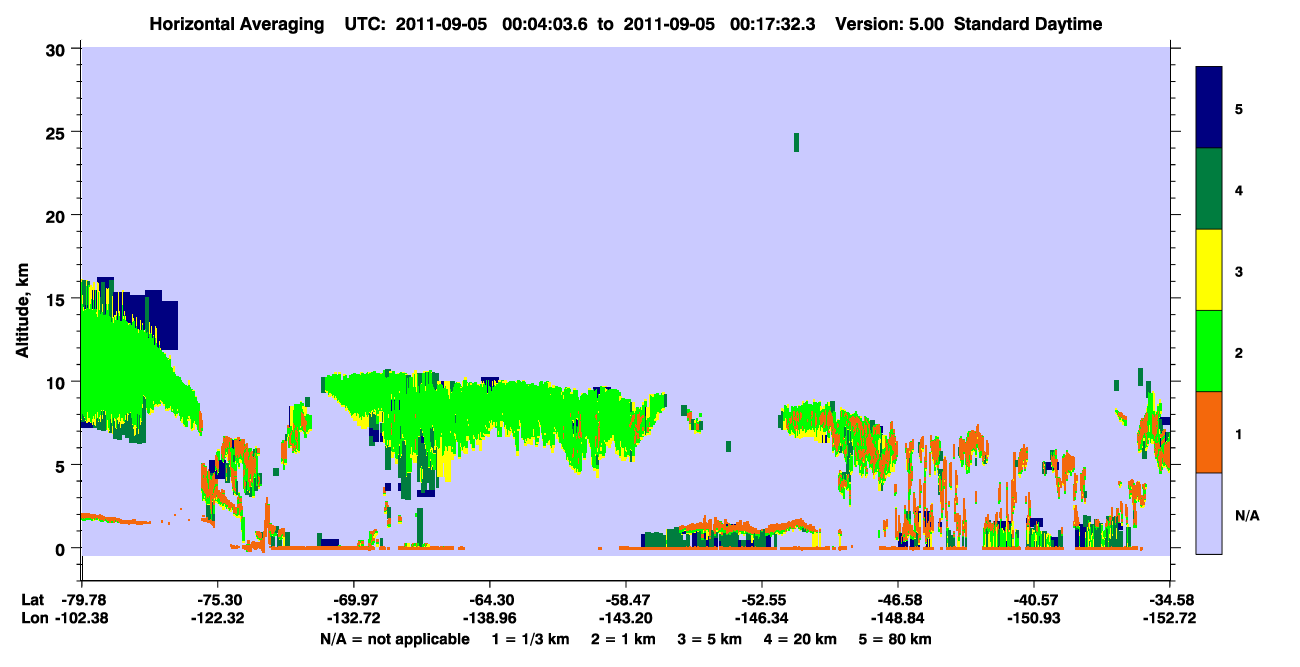The width and height of the screenshot is (1300, 667).
Task: Click the yellow level 3 colorbar segment
Action: [1209, 270]
